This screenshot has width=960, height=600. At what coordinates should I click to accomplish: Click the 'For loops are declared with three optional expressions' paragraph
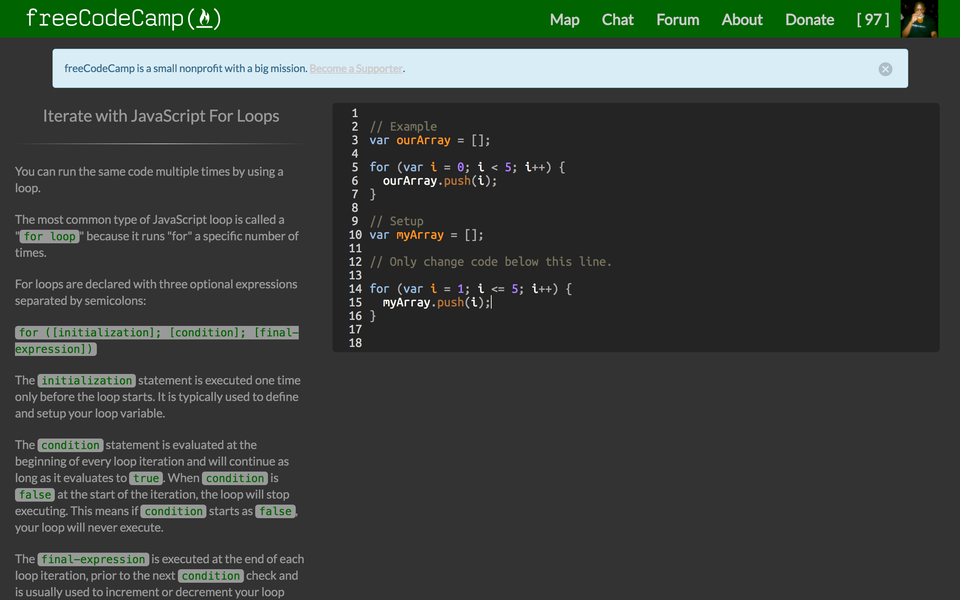[x=156, y=292]
